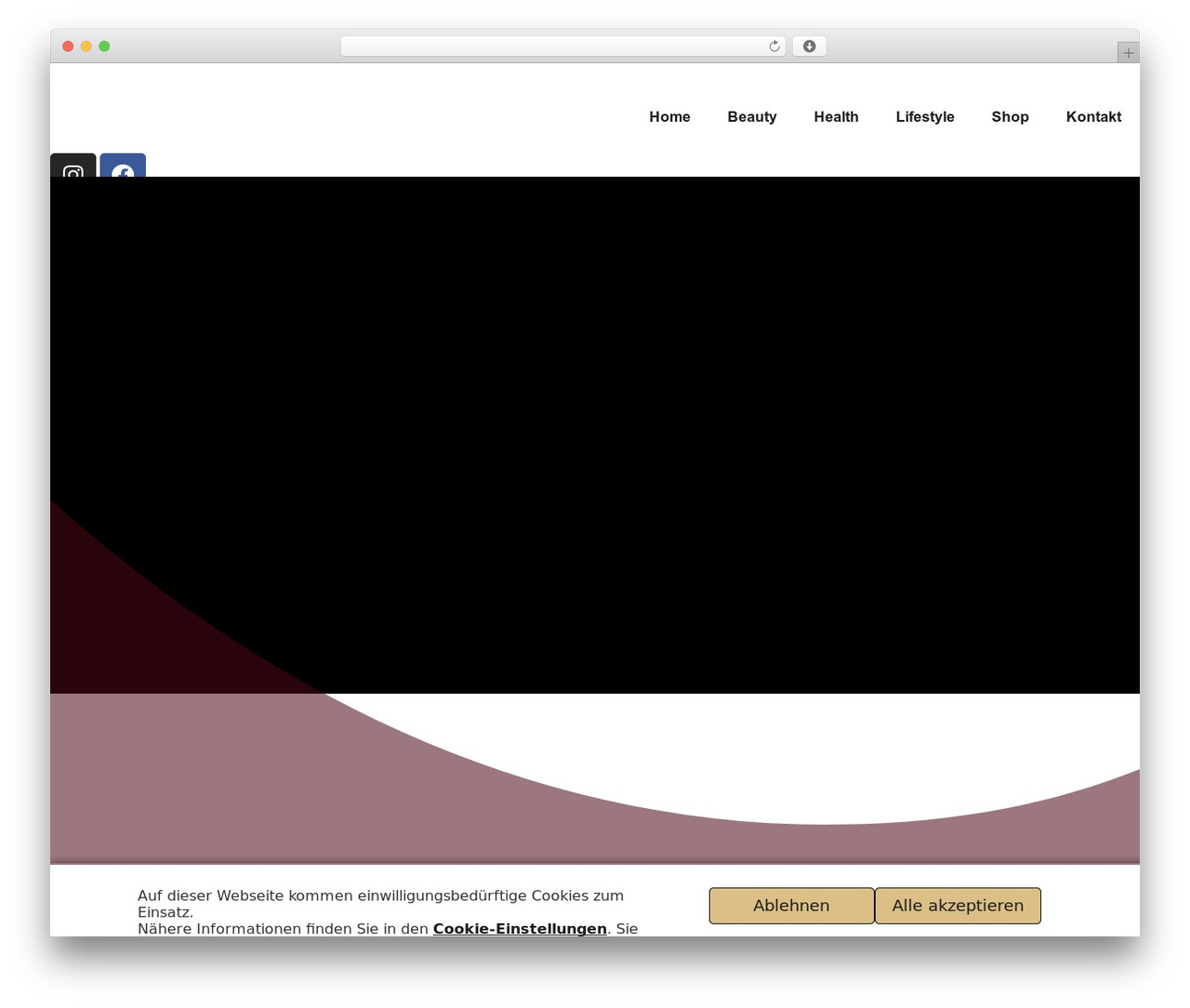Open the Kontakt menu item
The width and height of the screenshot is (1190, 1008).
pos(1093,116)
